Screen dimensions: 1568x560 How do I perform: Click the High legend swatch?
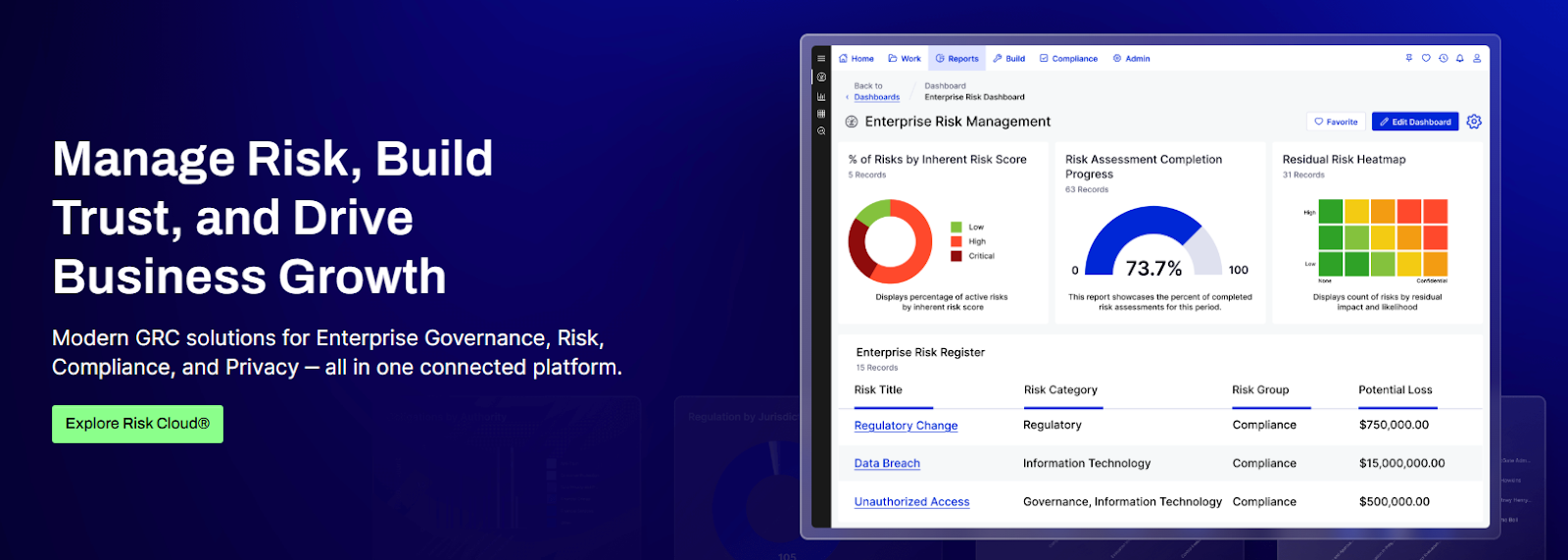point(955,241)
